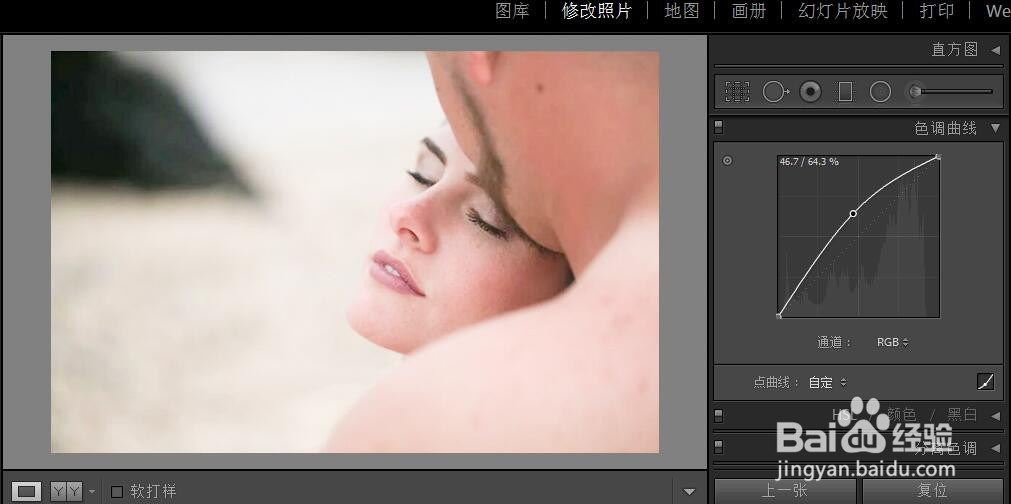
Task: Expand the HSL / 颜色 / 黑白 panel
Action: (x=996, y=416)
